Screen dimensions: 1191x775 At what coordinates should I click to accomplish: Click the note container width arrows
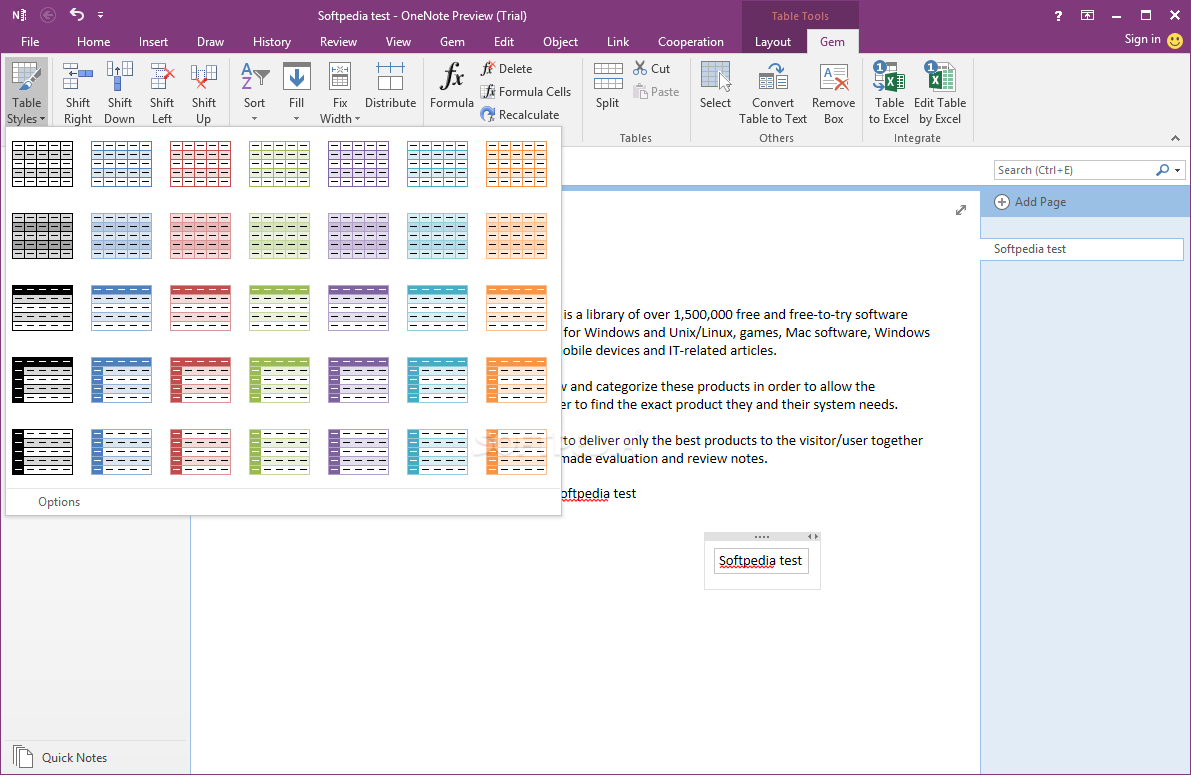[x=813, y=537]
